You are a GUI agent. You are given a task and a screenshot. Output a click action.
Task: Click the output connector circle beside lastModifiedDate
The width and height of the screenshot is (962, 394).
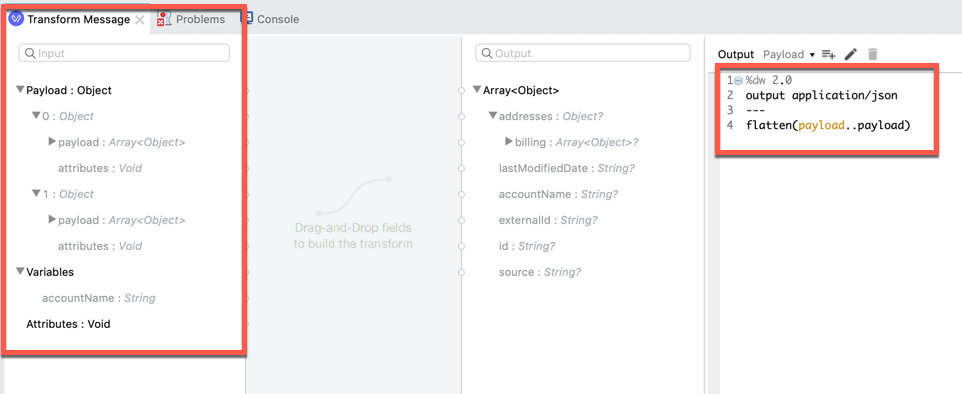click(461, 168)
